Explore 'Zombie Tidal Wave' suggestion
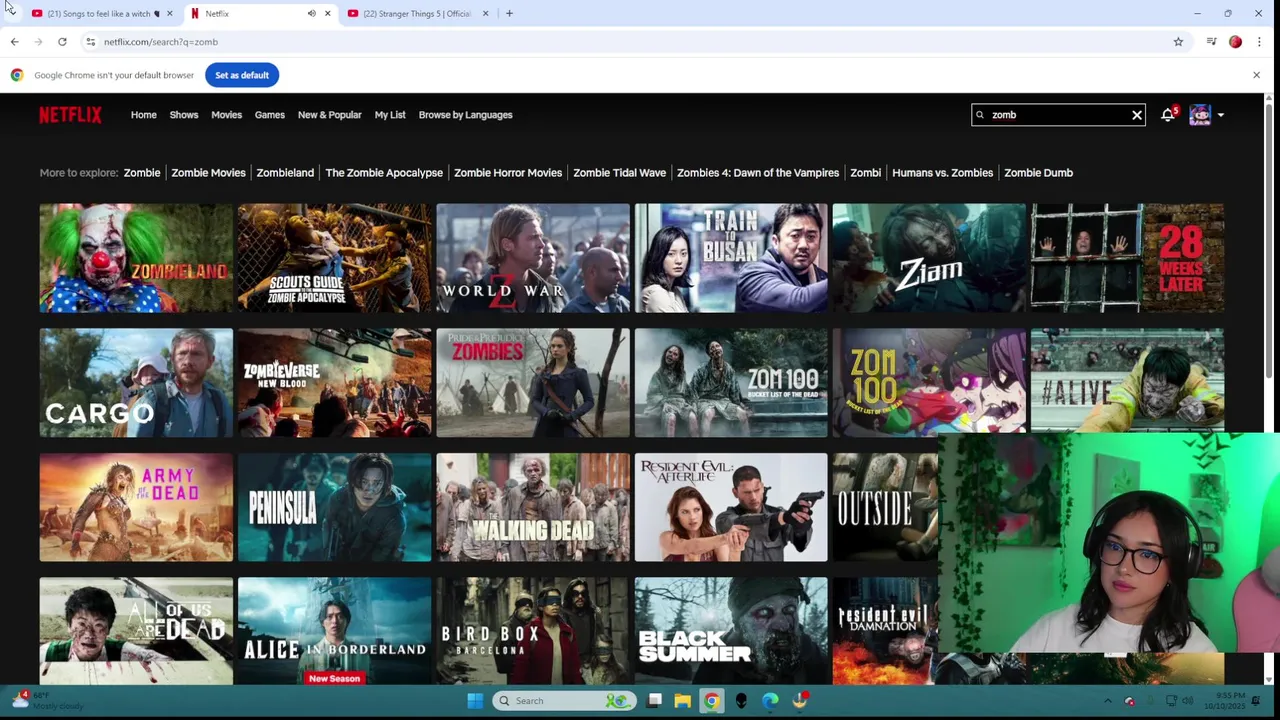Viewport: 1280px width, 720px height. click(x=619, y=173)
